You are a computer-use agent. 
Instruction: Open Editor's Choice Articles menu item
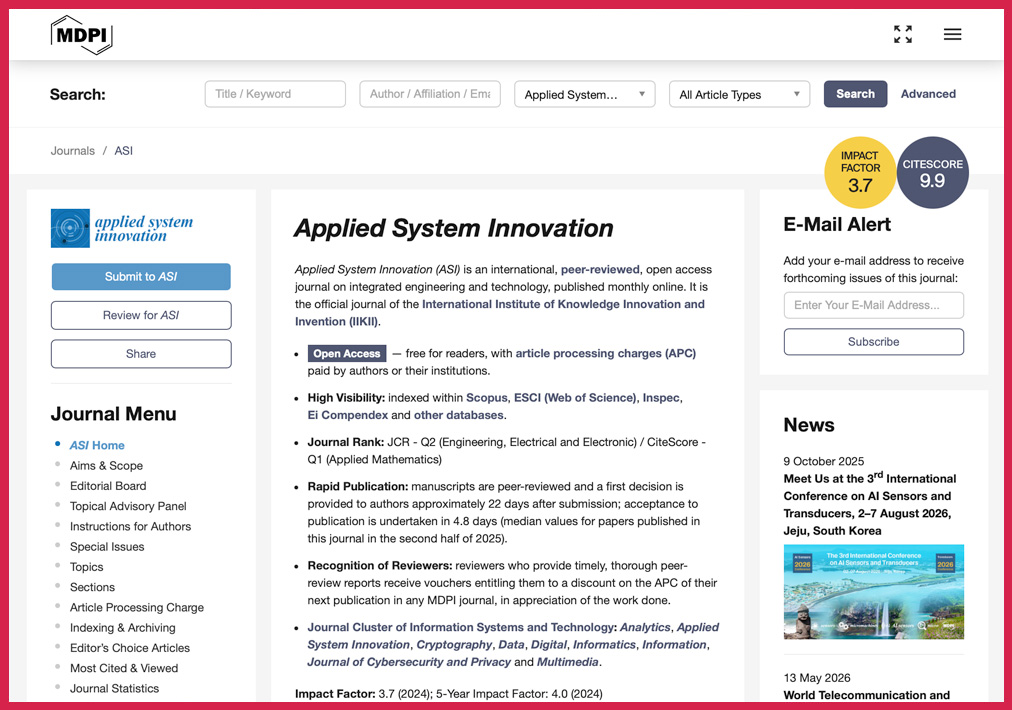130,648
